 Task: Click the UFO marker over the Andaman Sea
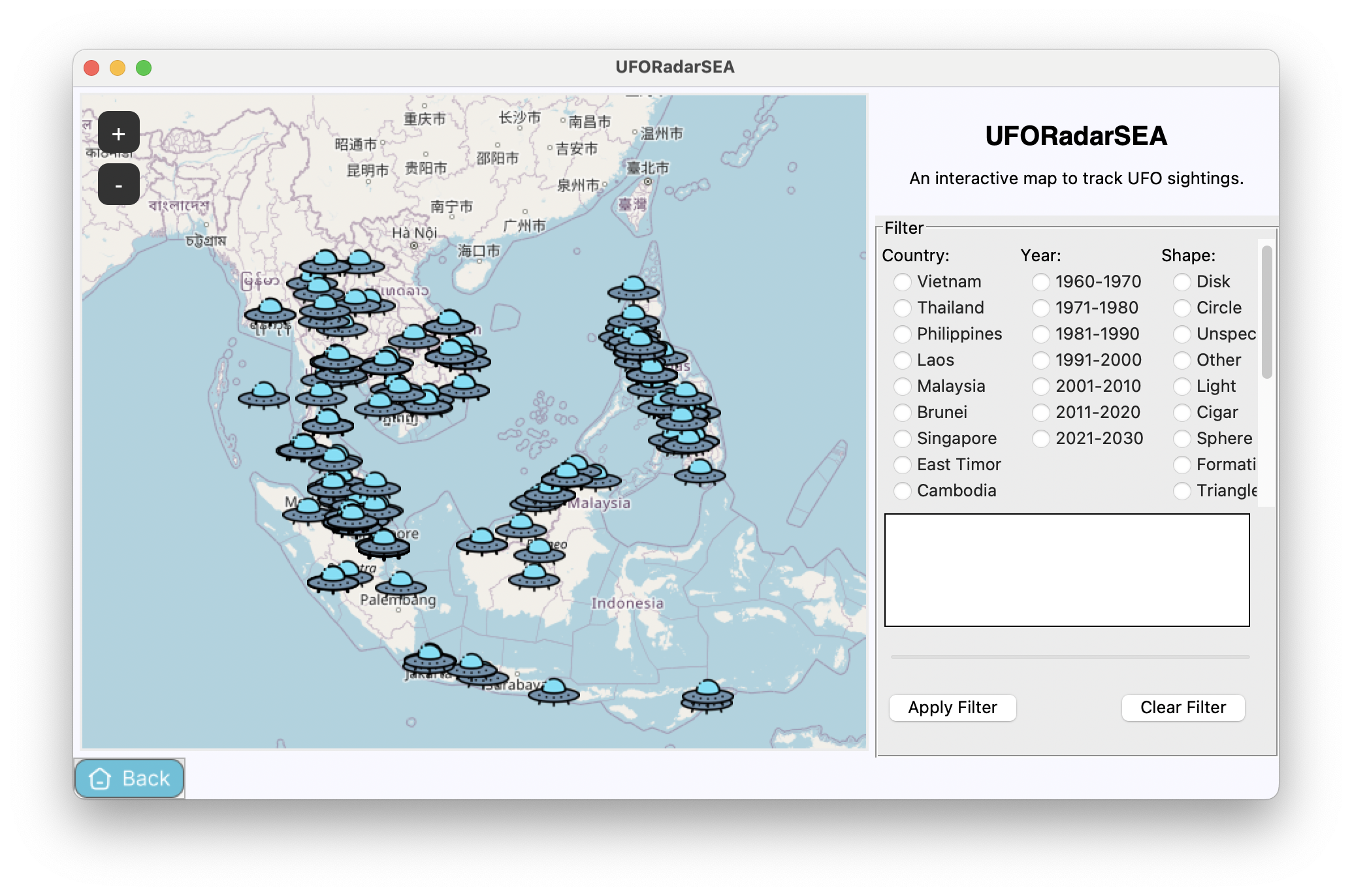tap(263, 395)
